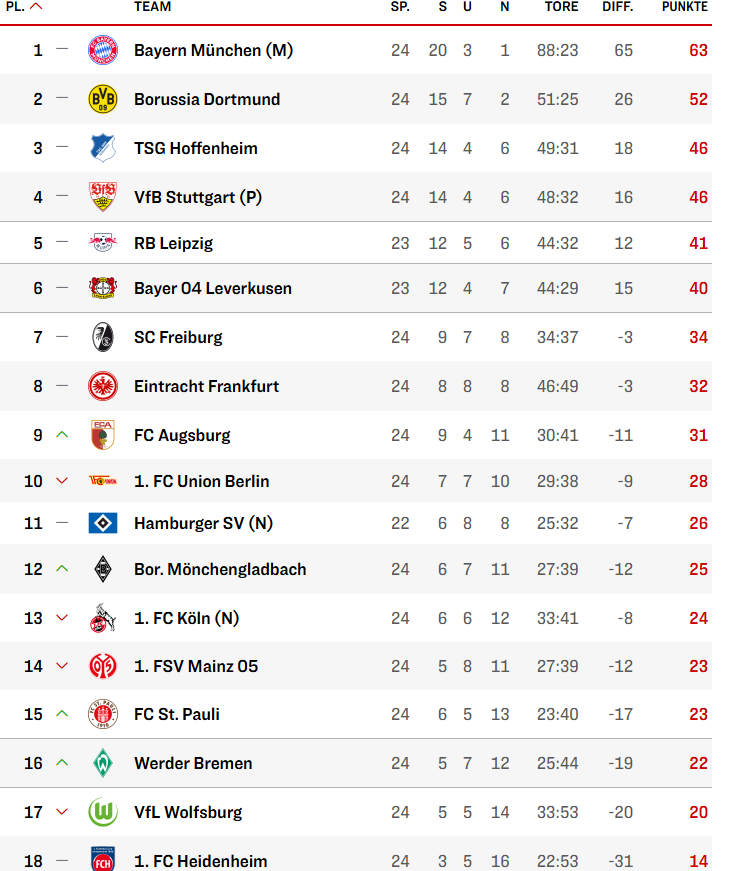
Task: Open the 1. FC Union Berlin link
Action: [x=201, y=481]
